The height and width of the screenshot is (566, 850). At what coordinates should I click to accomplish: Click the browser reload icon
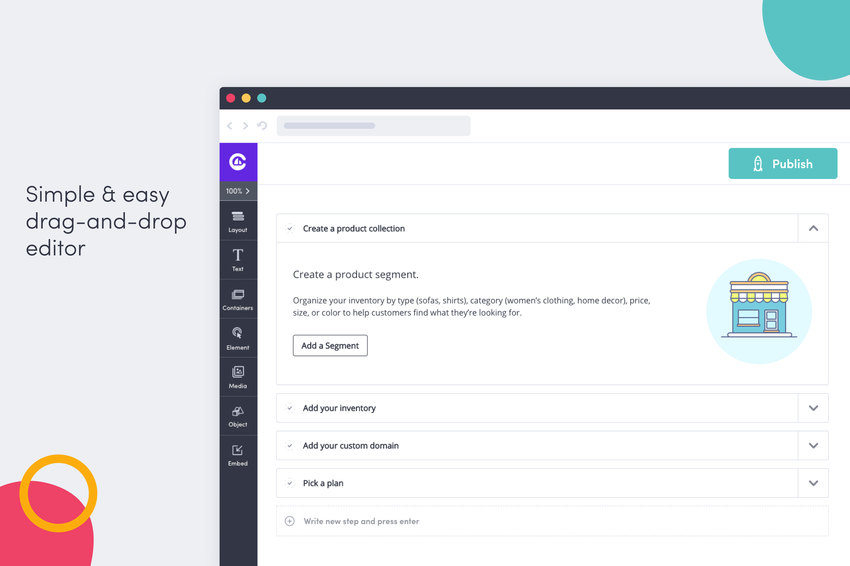[262, 126]
